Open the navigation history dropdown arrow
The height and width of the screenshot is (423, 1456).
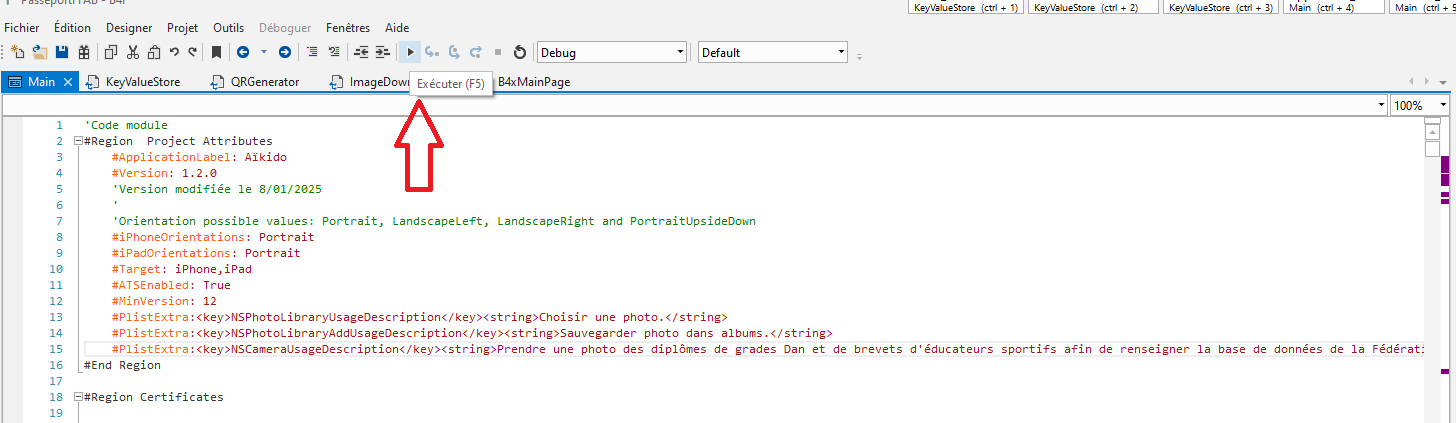pyautogui.click(x=264, y=52)
